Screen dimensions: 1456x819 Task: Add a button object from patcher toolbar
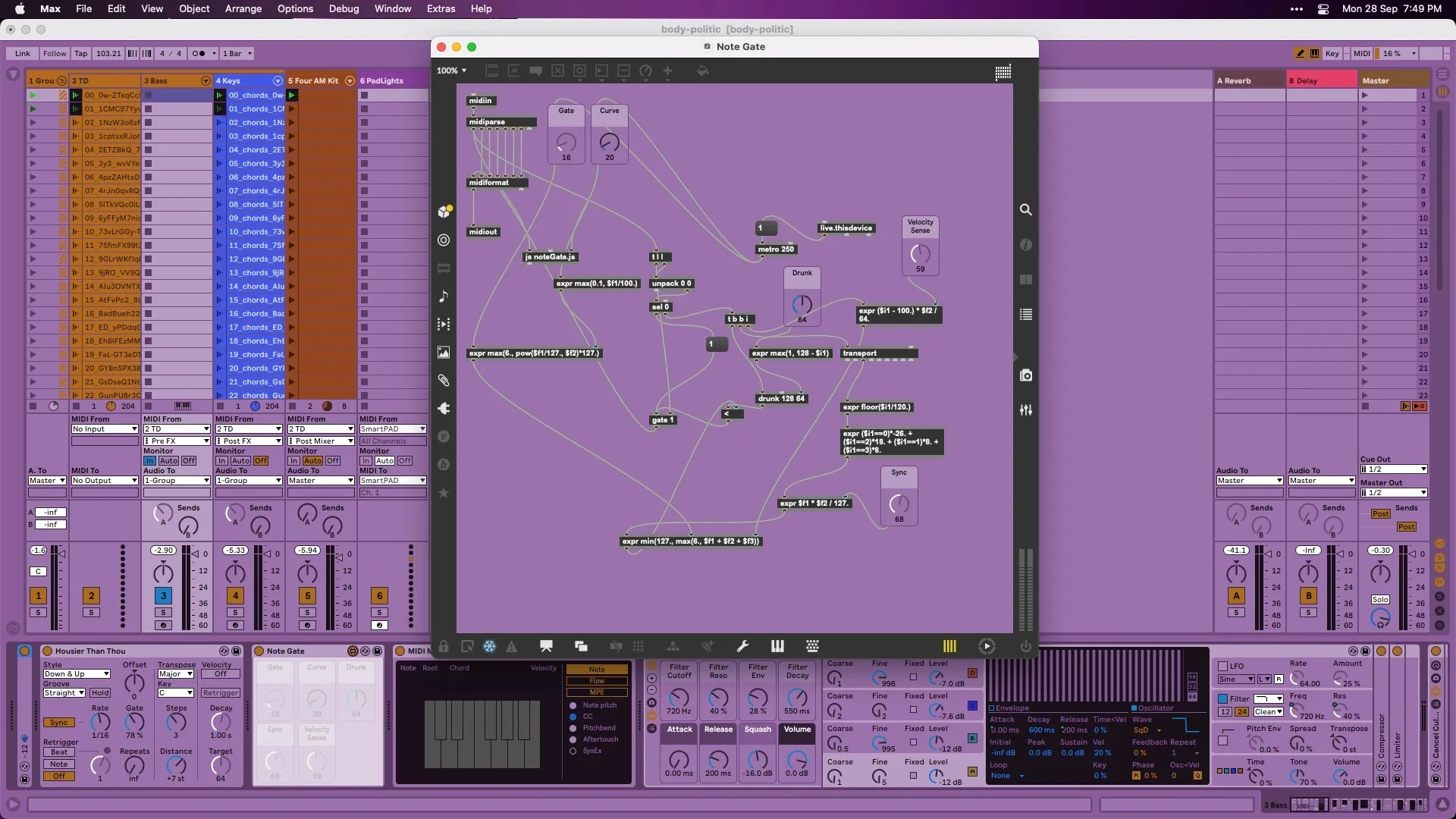[579, 71]
